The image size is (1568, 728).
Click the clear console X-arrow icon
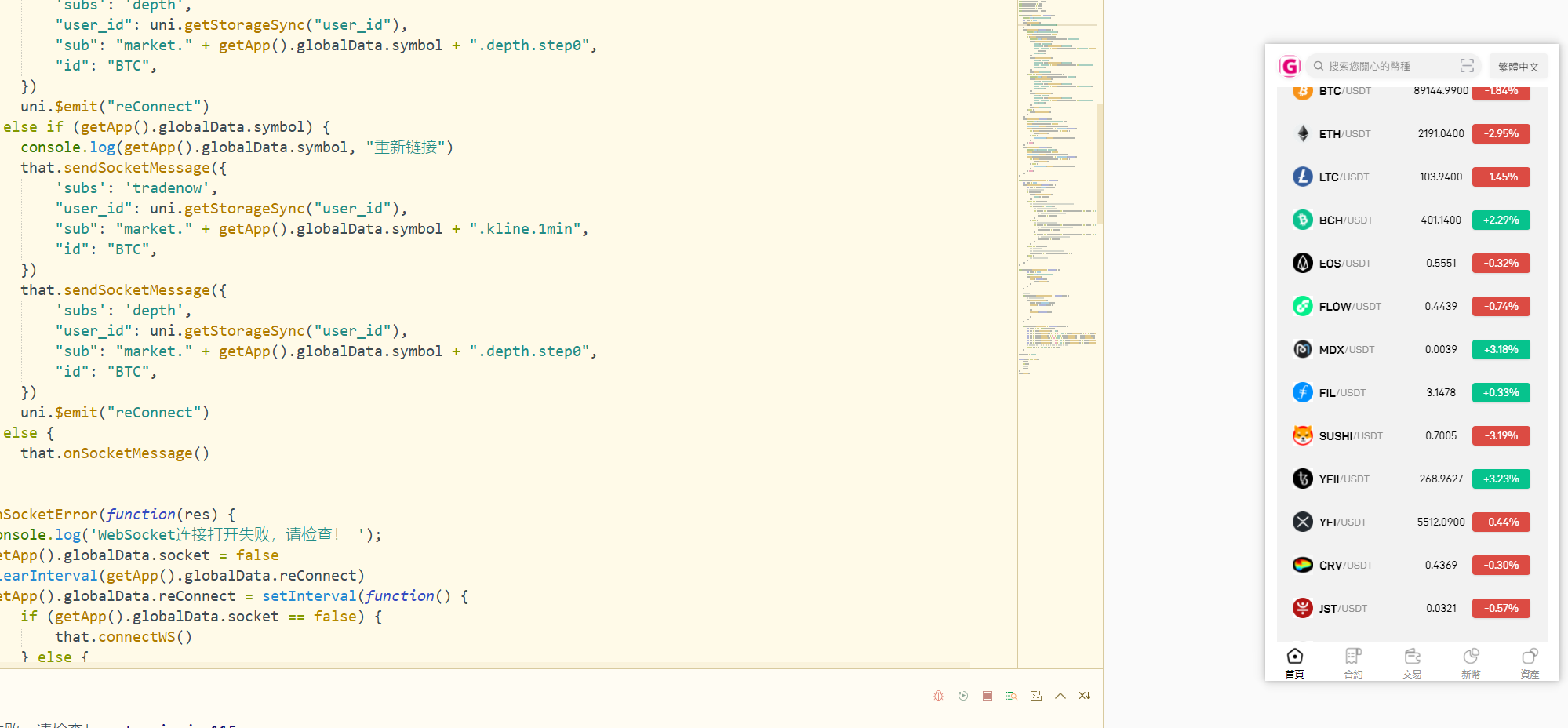pyautogui.click(x=1085, y=696)
